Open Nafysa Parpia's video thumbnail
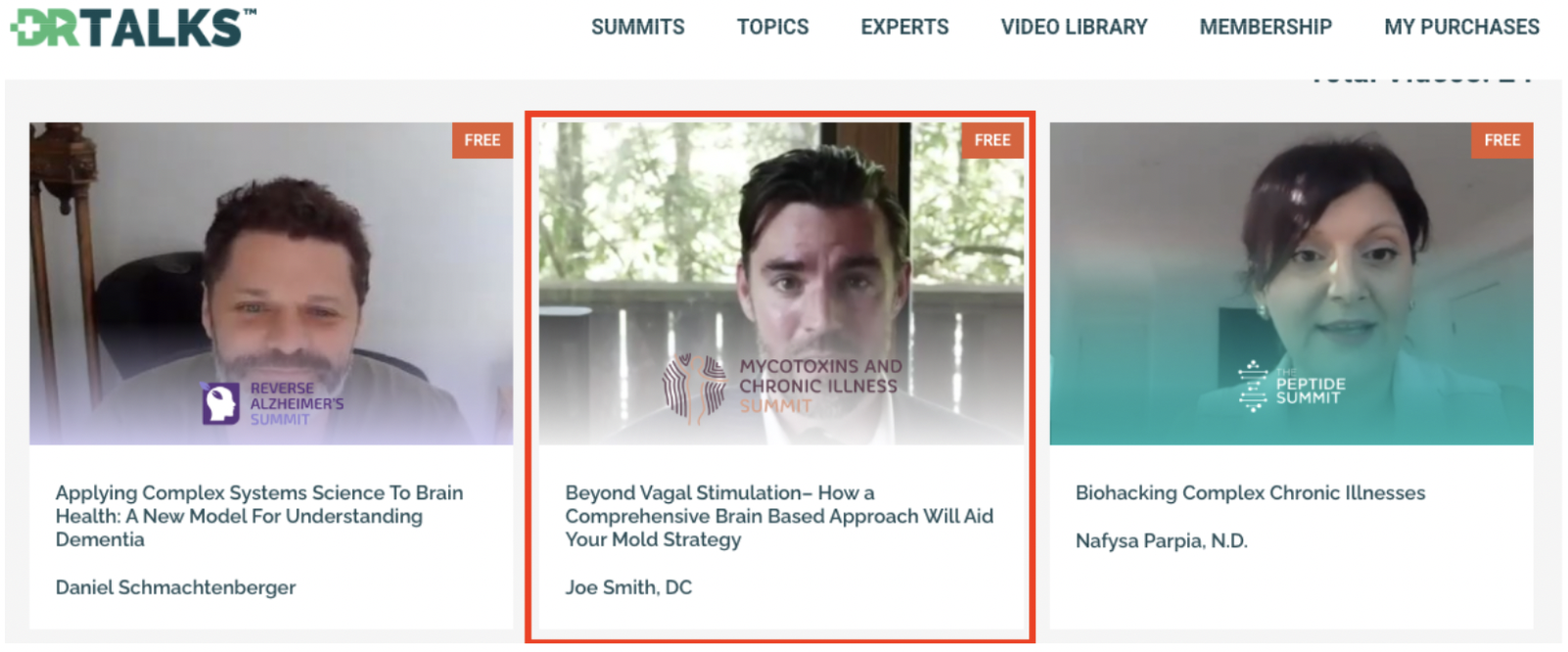This screenshot has width=1568, height=652. click(1292, 284)
